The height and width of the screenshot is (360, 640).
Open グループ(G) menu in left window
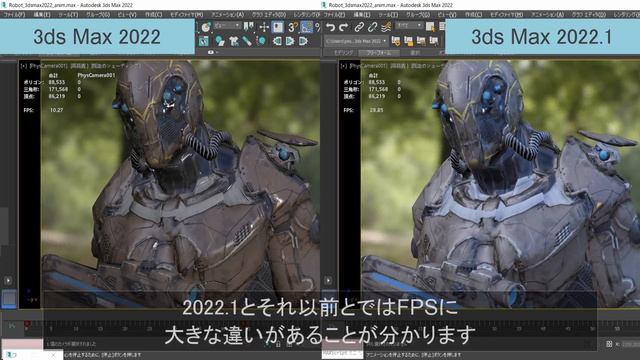click(x=98, y=14)
